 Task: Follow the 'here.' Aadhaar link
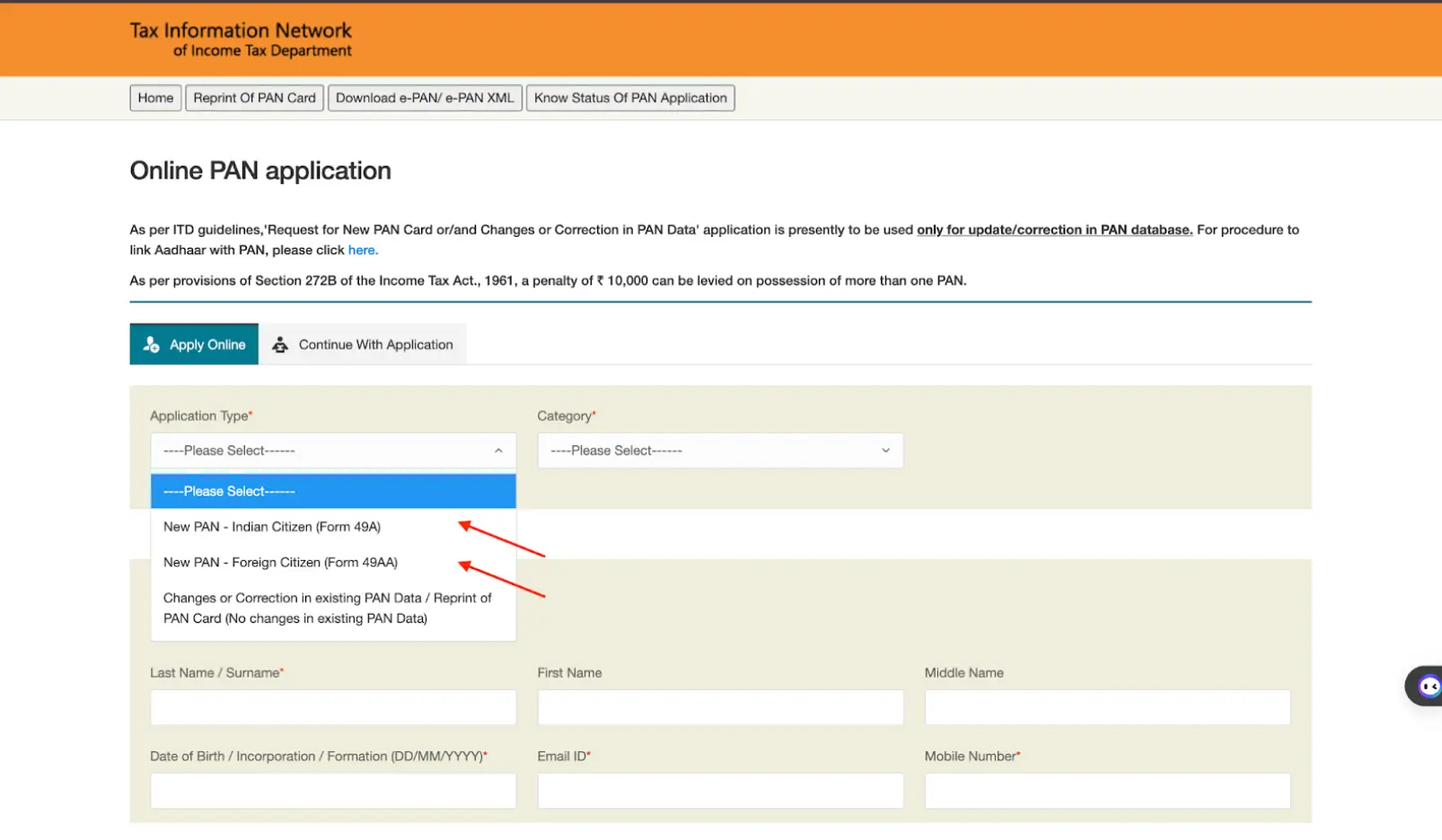click(363, 250)
